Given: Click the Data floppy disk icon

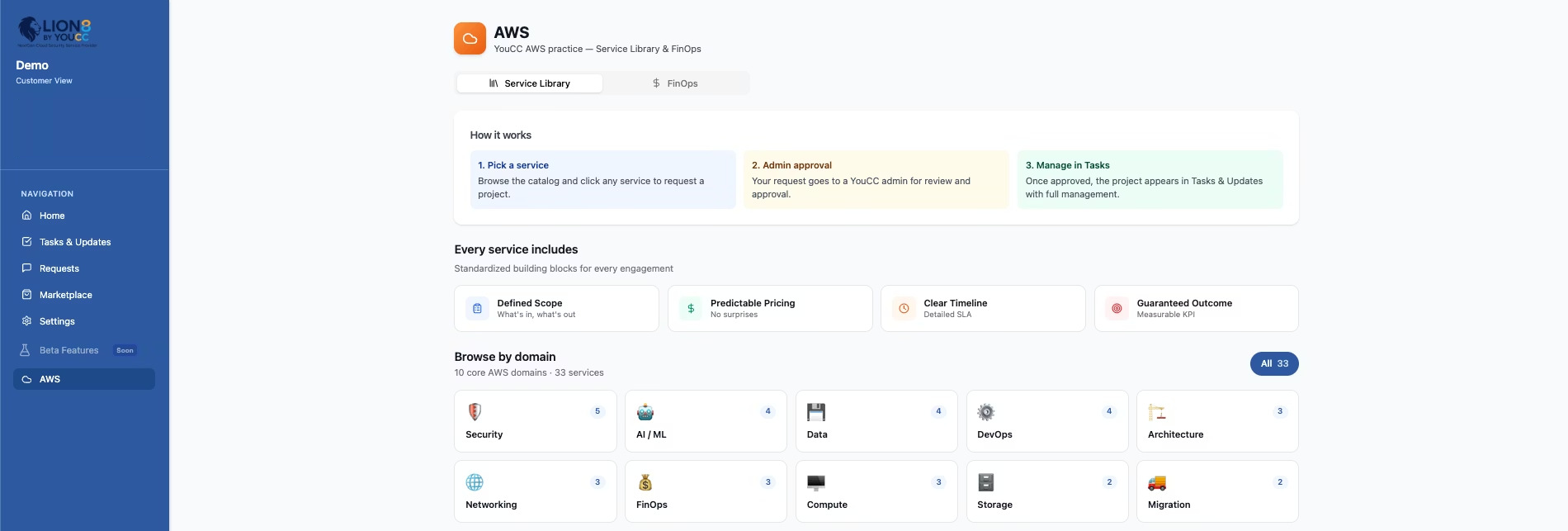Looking at the screenshot, I should [816, 412].
